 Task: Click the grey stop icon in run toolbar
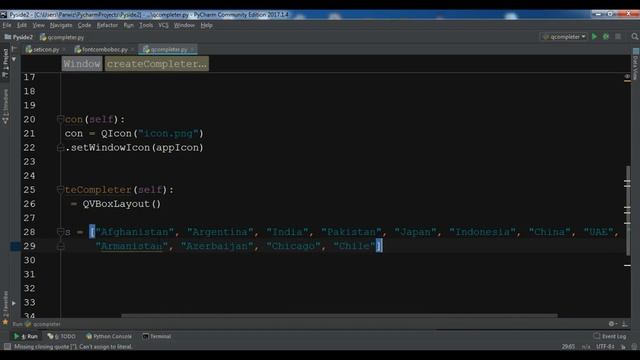(618, 37)
